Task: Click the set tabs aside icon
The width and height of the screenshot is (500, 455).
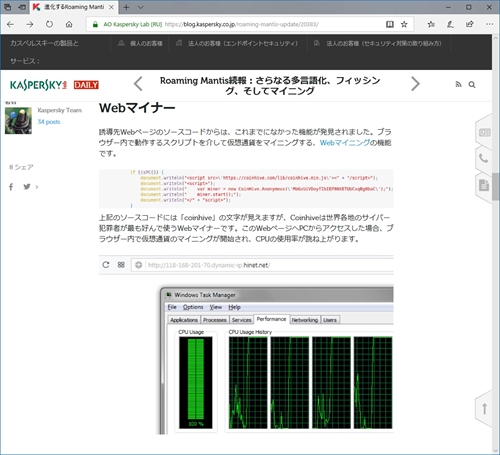Action: pos(22,7)
